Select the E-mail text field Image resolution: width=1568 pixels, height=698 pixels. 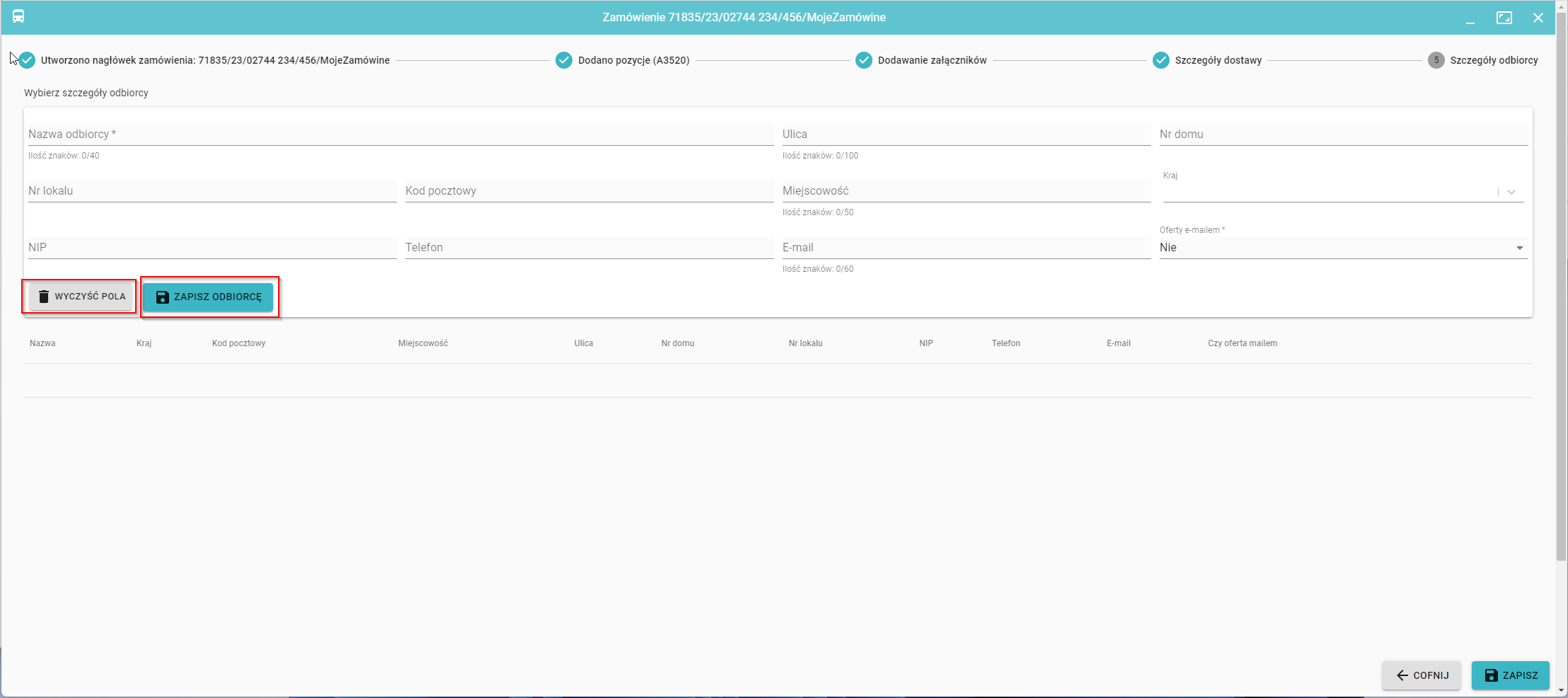(x=966, y=248)
